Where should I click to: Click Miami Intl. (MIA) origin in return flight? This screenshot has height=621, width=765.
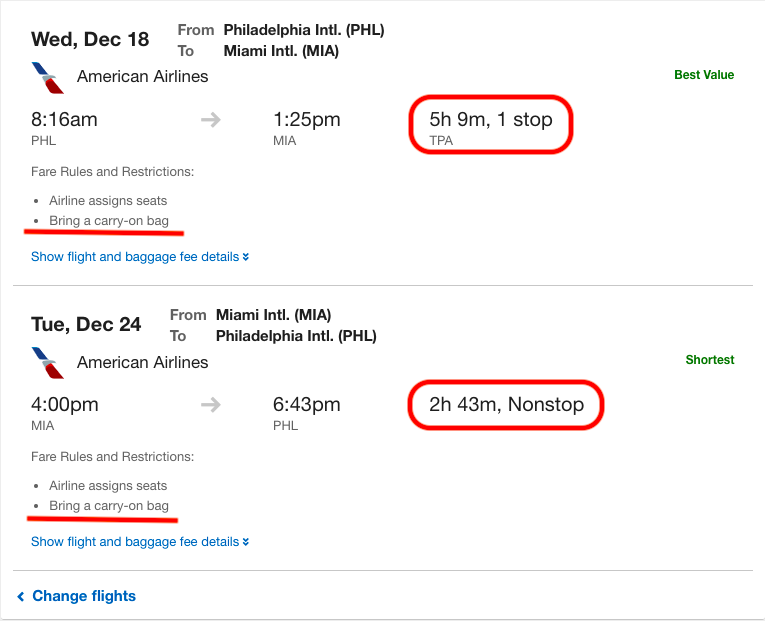click(274, 315)
